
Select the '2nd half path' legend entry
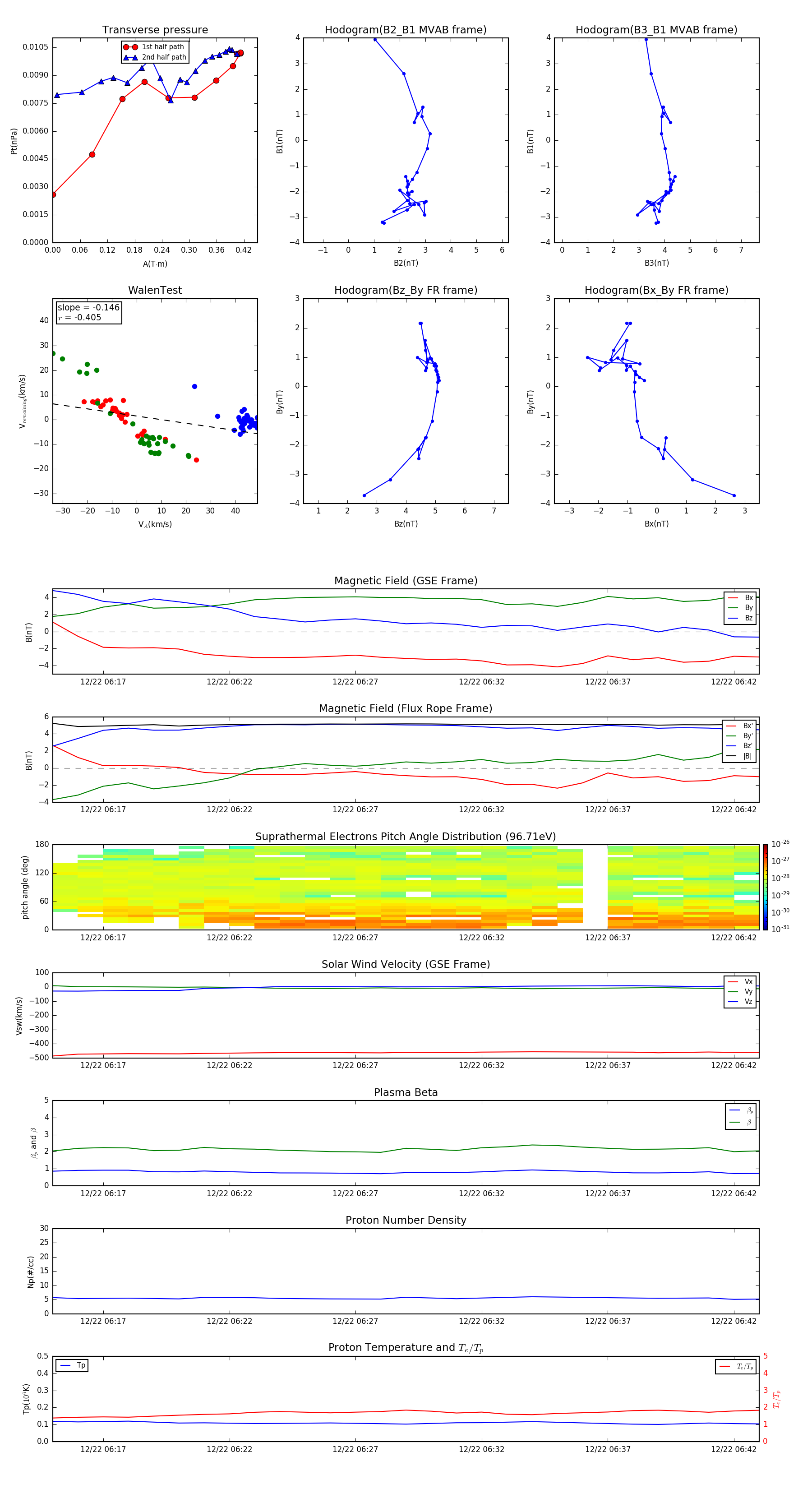click(x=155, y=57)
